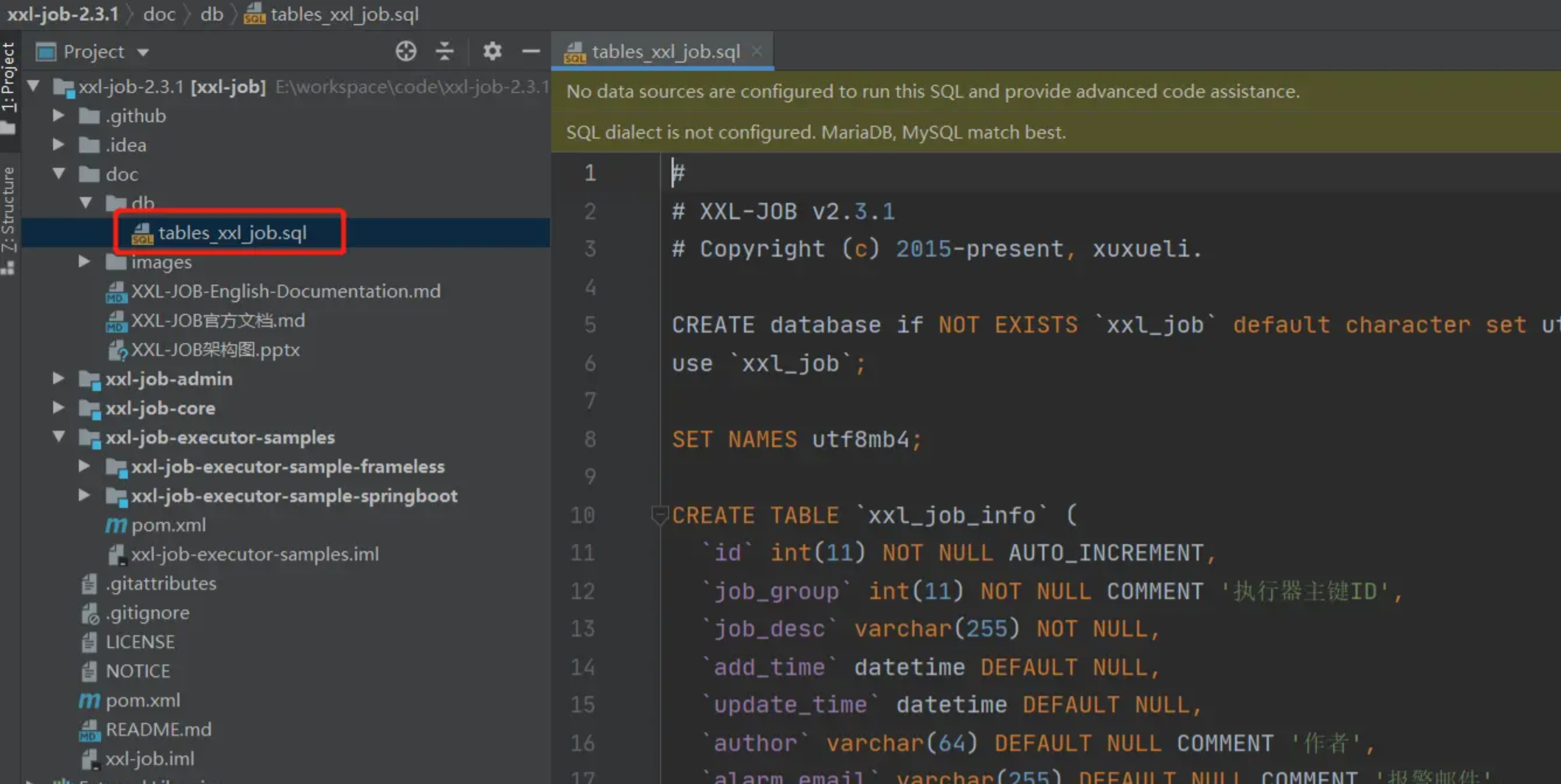This screenshot has height=784, width=1561.
Task: Expand the images folder arrow
Action: [84, 261]
